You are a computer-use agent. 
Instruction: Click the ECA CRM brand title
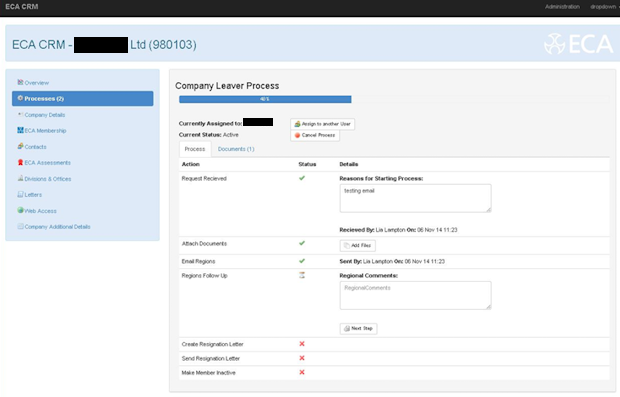[x=21, y=7]
